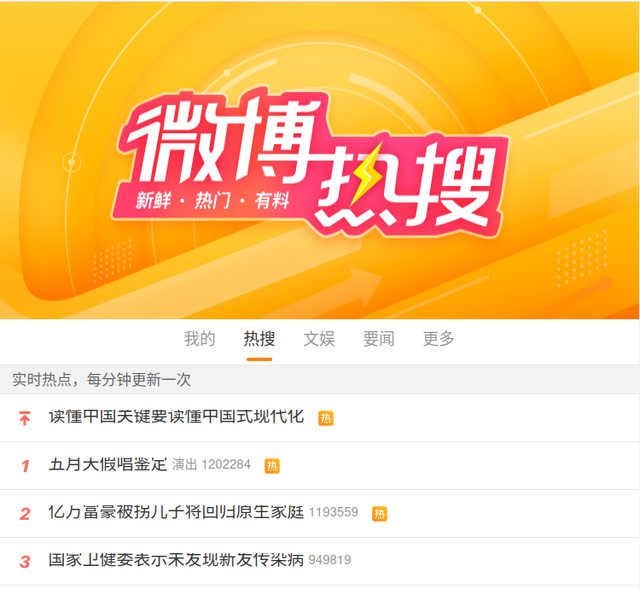The height and width of the screenshot is (589, 640).
Task: Select the 热搜 tab
Action: (x=259, y=339)
